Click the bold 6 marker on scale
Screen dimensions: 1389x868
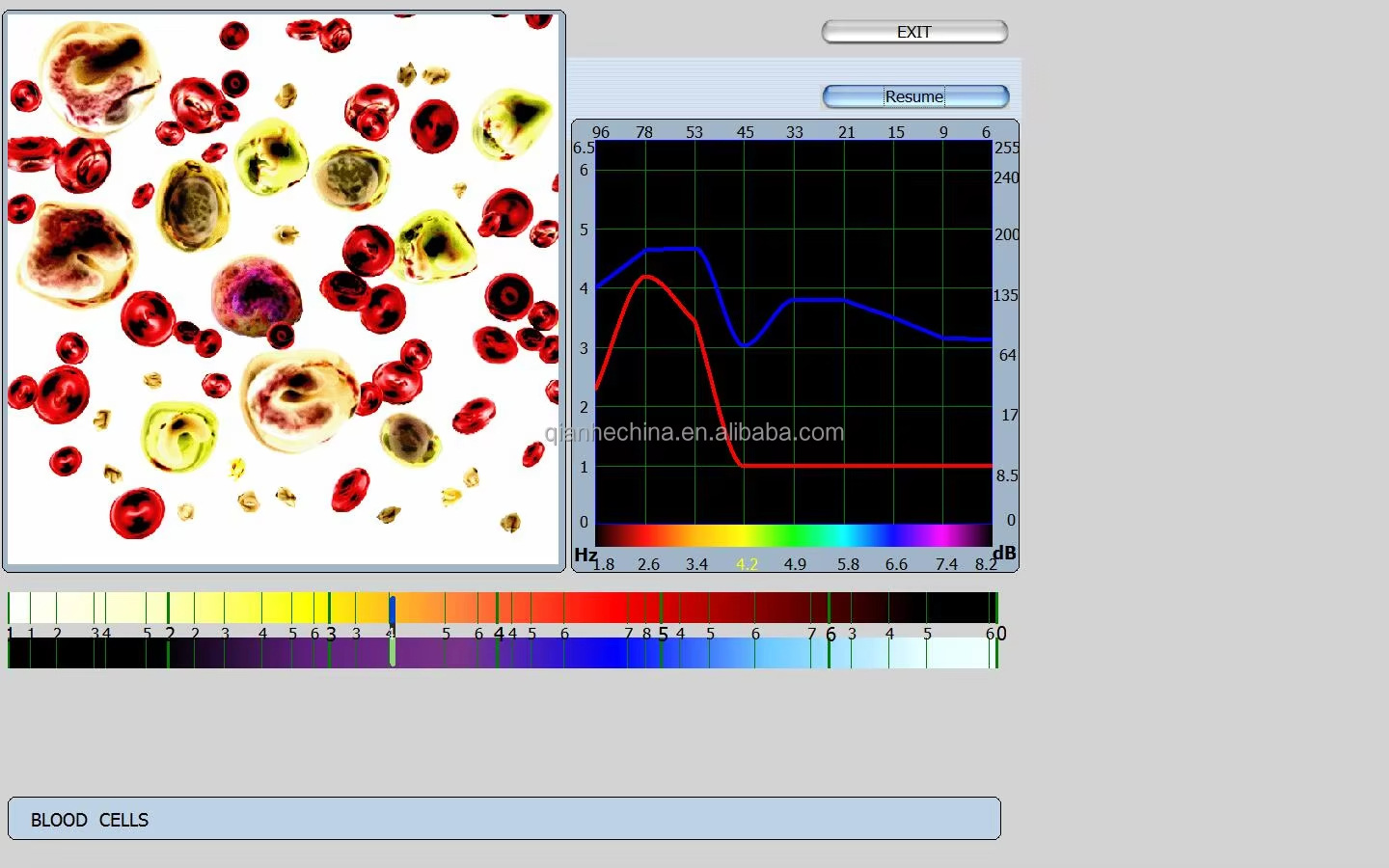coord(831,634)
